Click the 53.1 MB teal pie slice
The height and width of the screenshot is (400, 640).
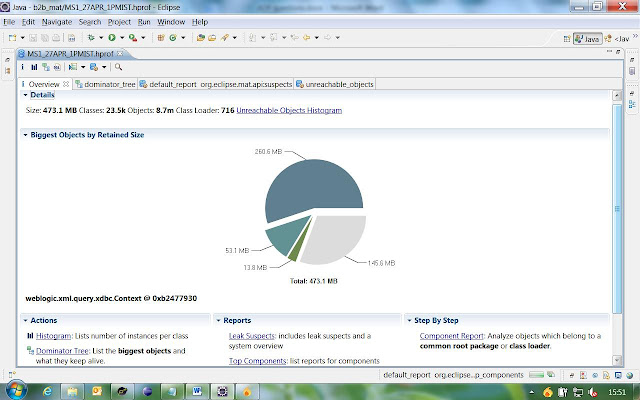pos(286,236)
